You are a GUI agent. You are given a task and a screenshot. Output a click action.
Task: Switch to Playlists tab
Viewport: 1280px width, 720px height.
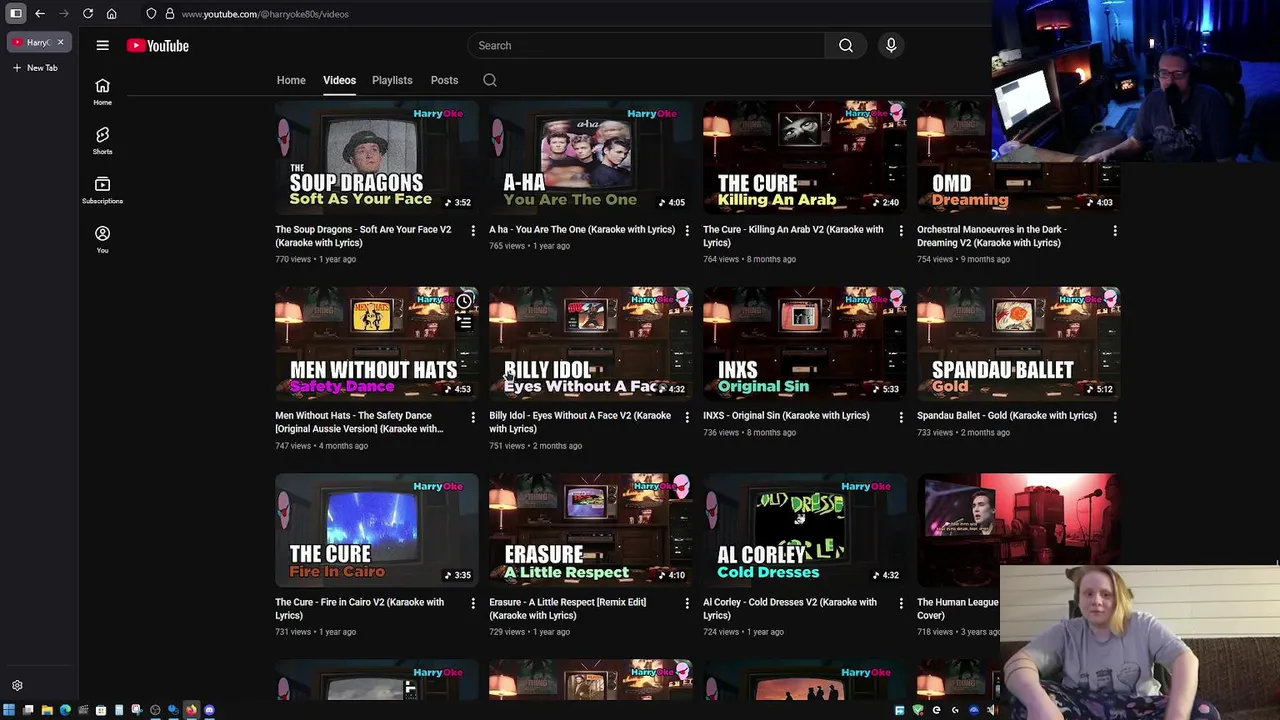pos(392,80)
